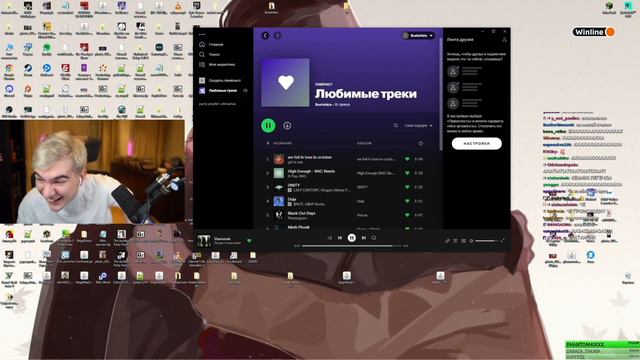Toggle the heart on Black Out Days row
The width and height of the screenshot is (640, 360).
pyautogui.click(x=407, y=215)
